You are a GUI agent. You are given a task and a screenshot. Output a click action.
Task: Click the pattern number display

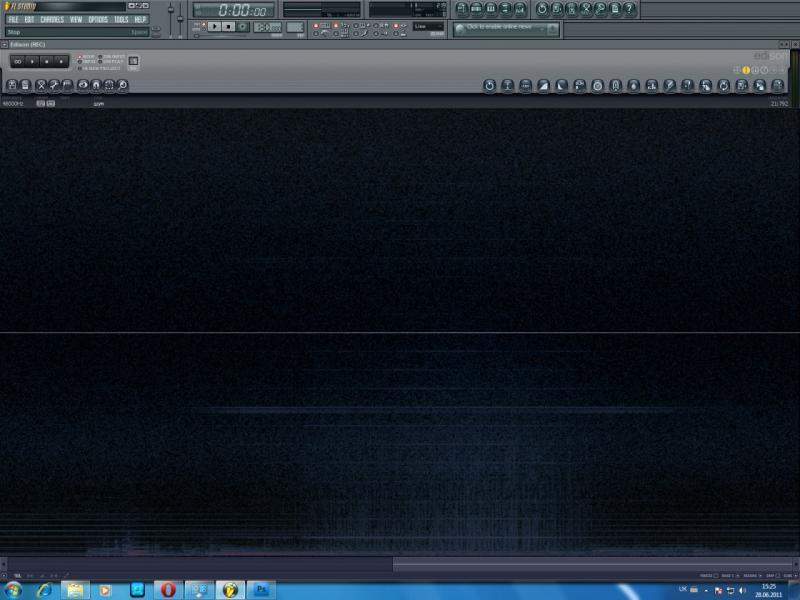tap(295, 27)
